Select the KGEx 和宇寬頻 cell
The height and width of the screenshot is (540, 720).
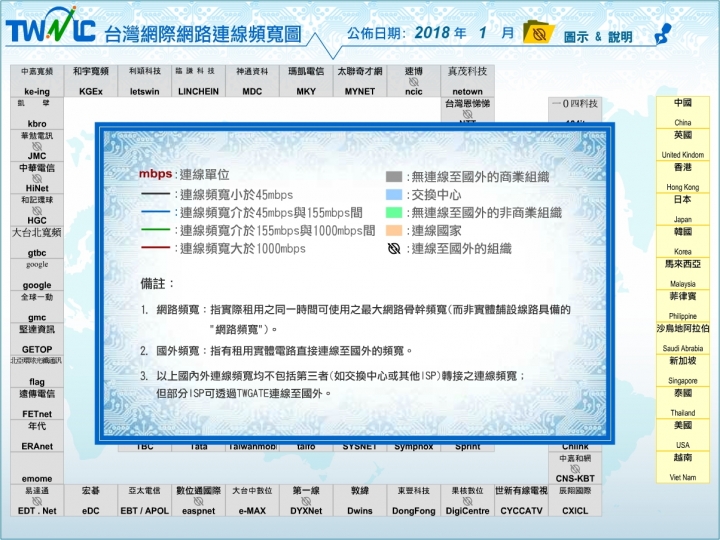pos(91,81)
